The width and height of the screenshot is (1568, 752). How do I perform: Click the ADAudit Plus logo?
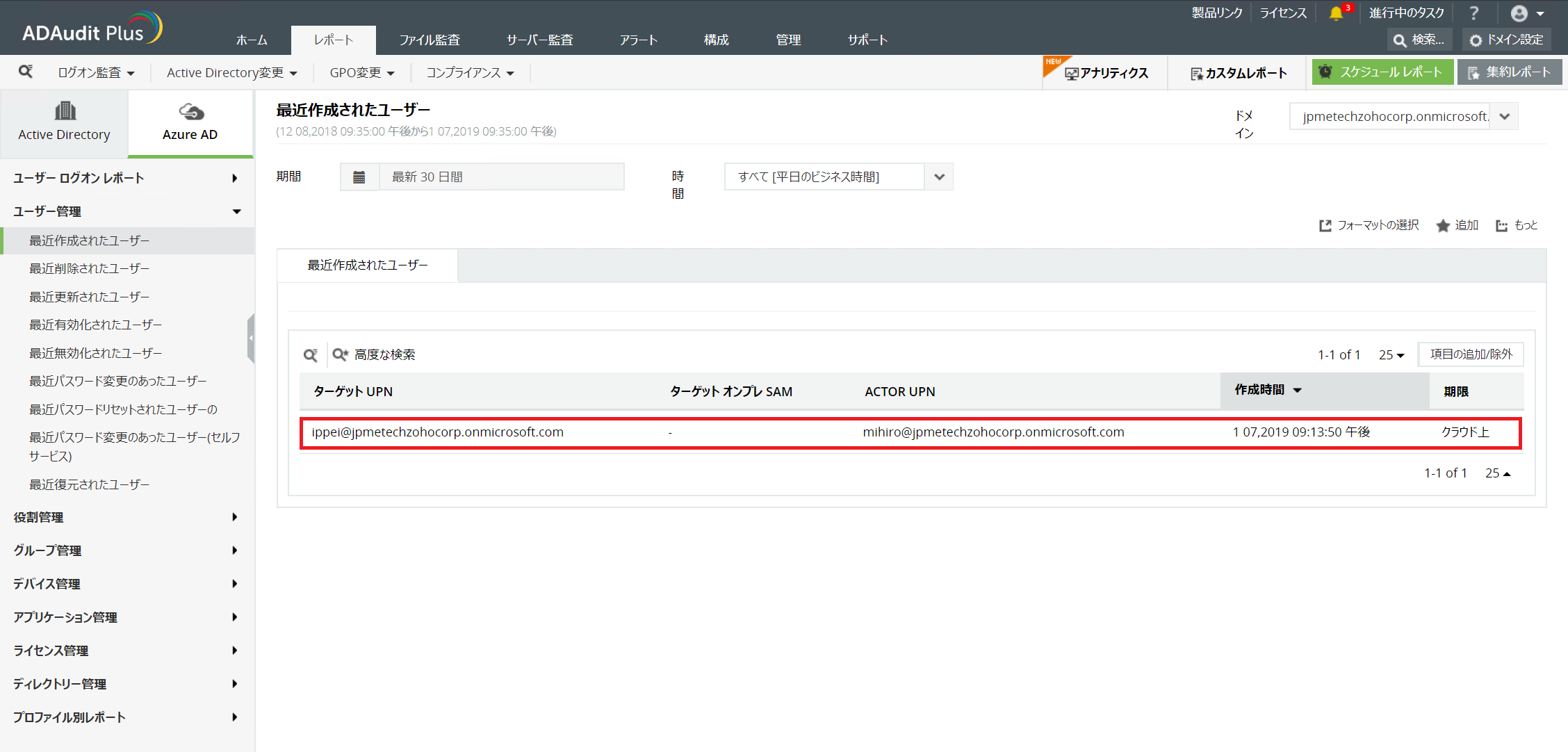[x=92, y=29]
